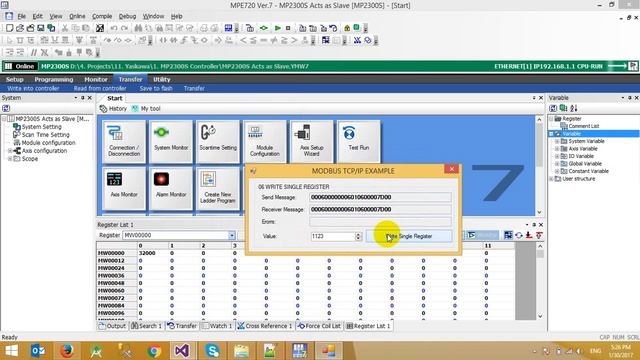
Task: Click the Start pane vertical scrollbar
Action: click(x=540, y=166)
